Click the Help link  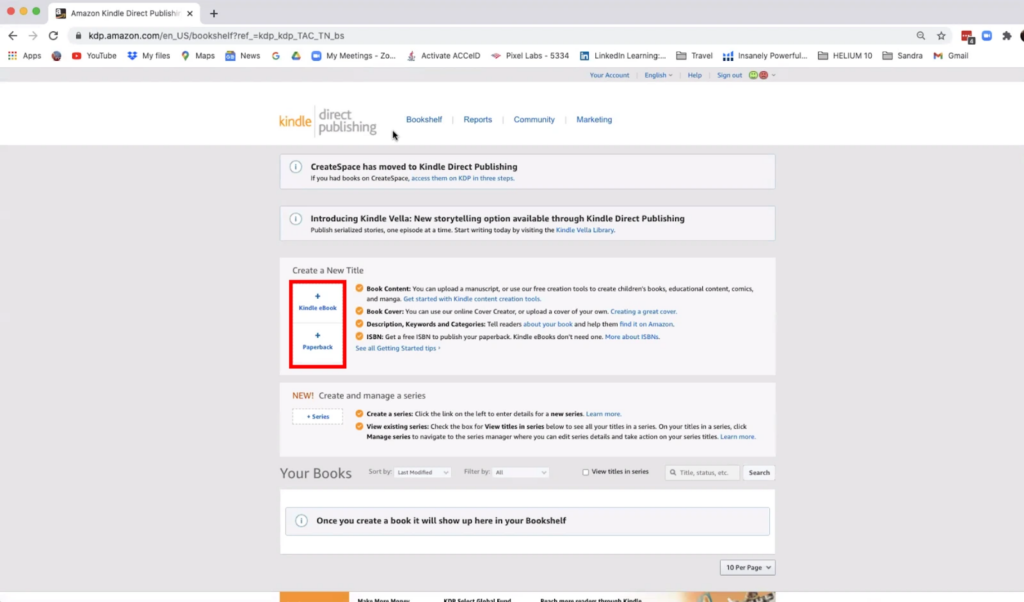tap(694, 75)
